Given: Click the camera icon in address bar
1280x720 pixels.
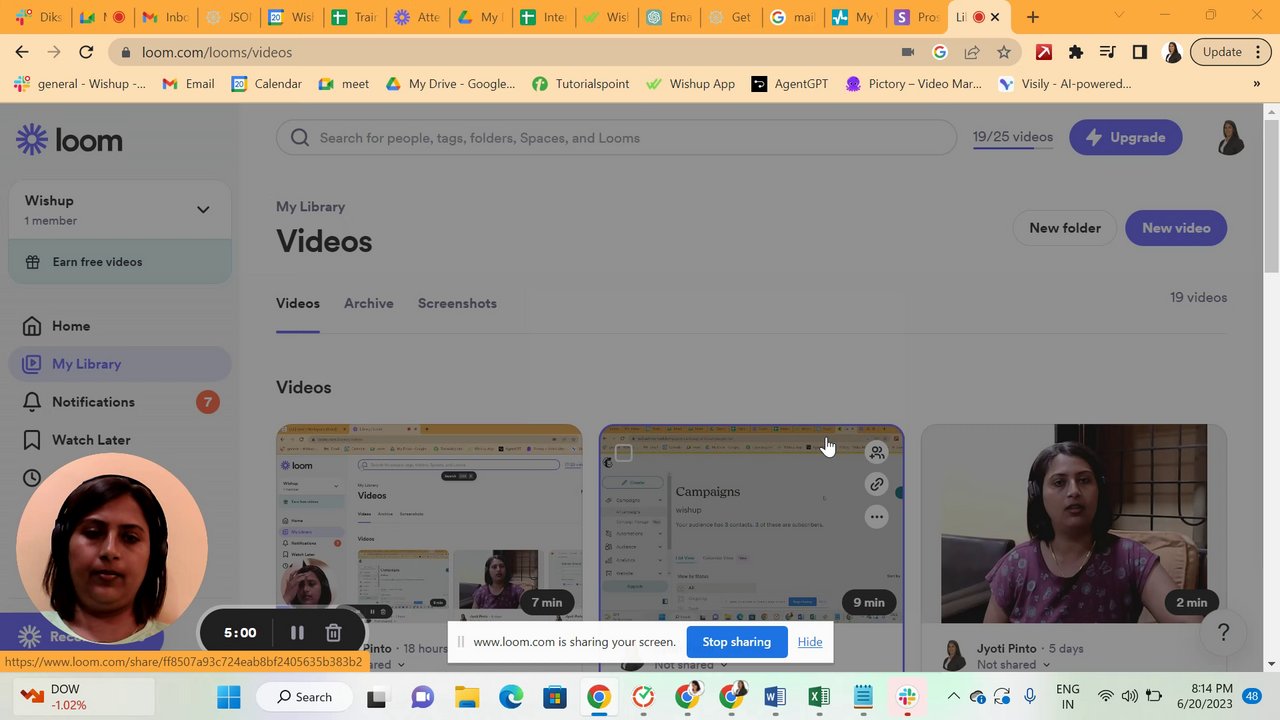Looking at the screenshot, I should (x=908, y=52).
